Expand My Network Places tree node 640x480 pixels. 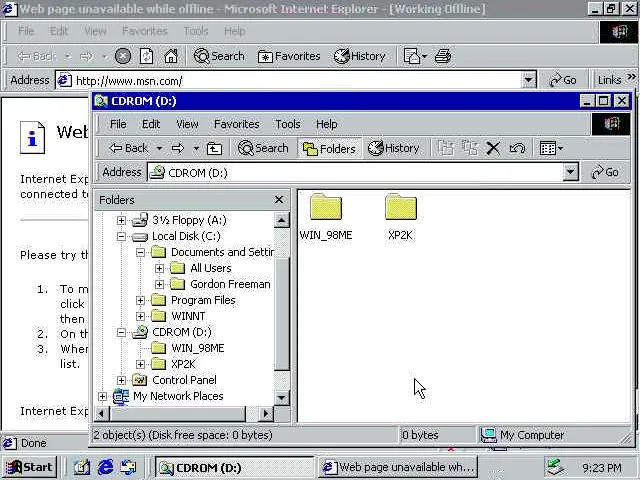coord(102,396)
